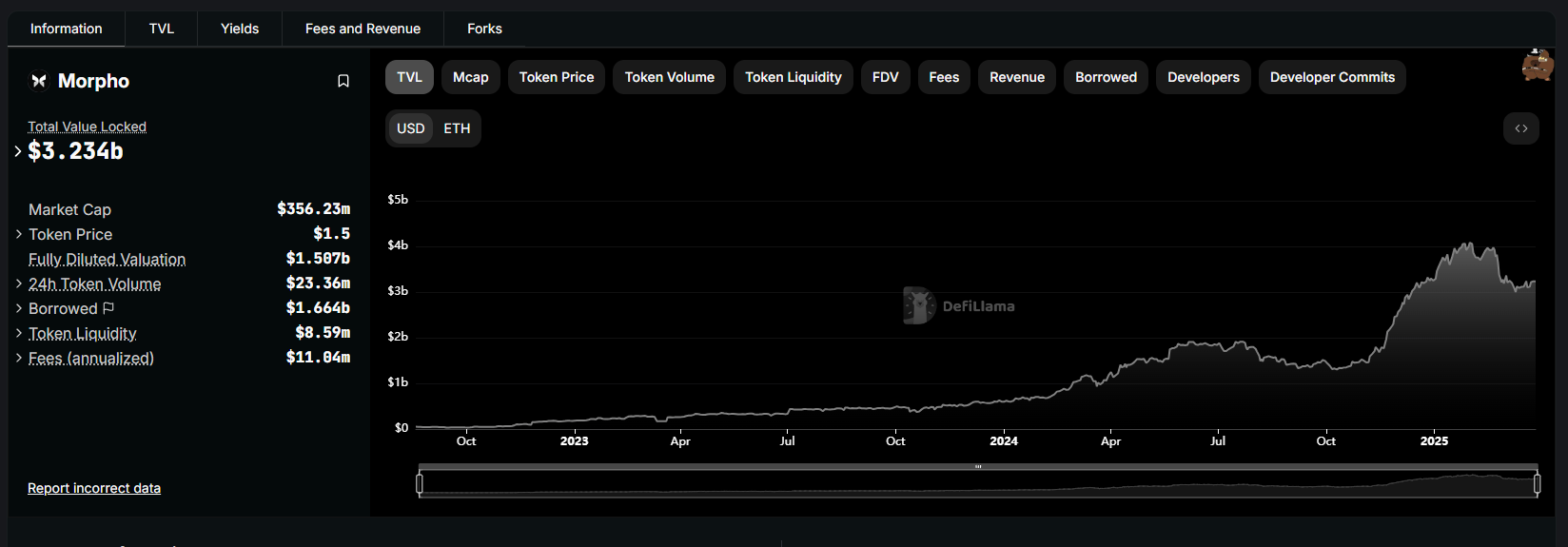Toggle the Revenue chart series

[x=1017, y=77]
